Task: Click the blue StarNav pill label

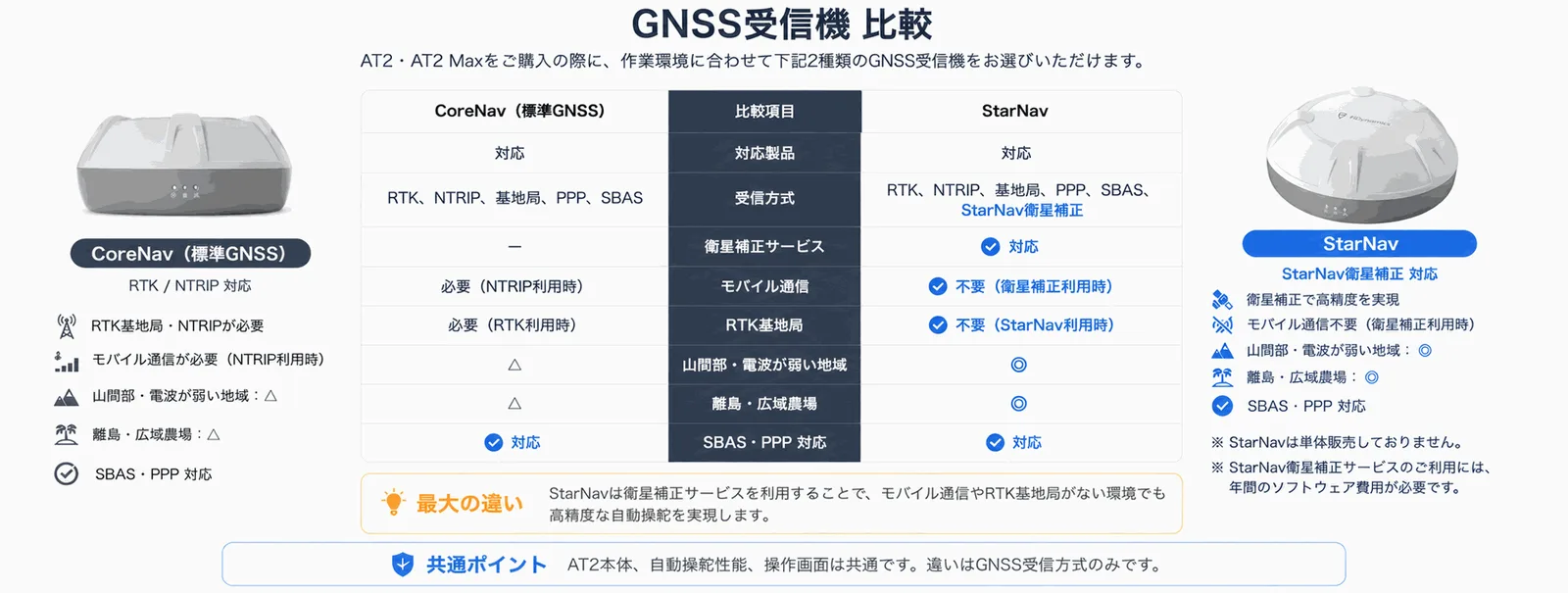Action: (x=1359, y=243)
